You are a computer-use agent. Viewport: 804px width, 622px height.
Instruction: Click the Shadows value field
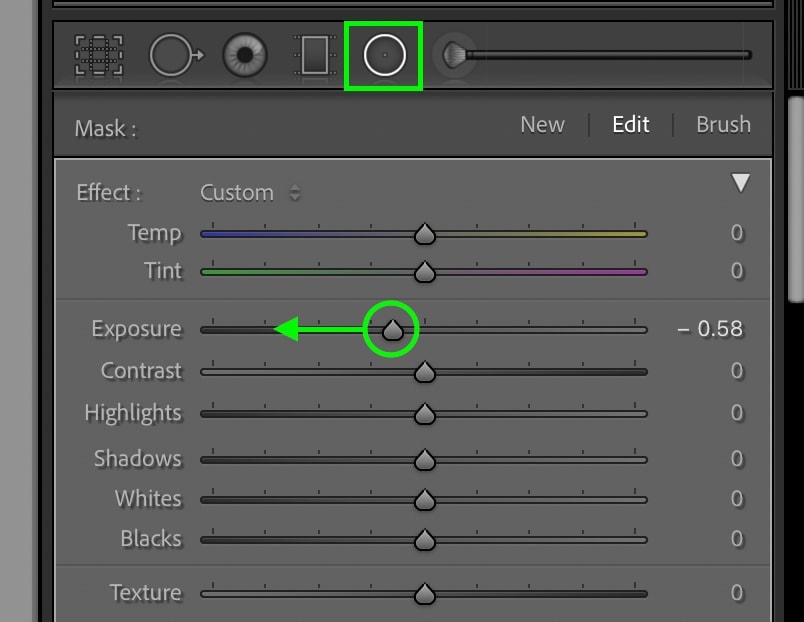[737, 458]
